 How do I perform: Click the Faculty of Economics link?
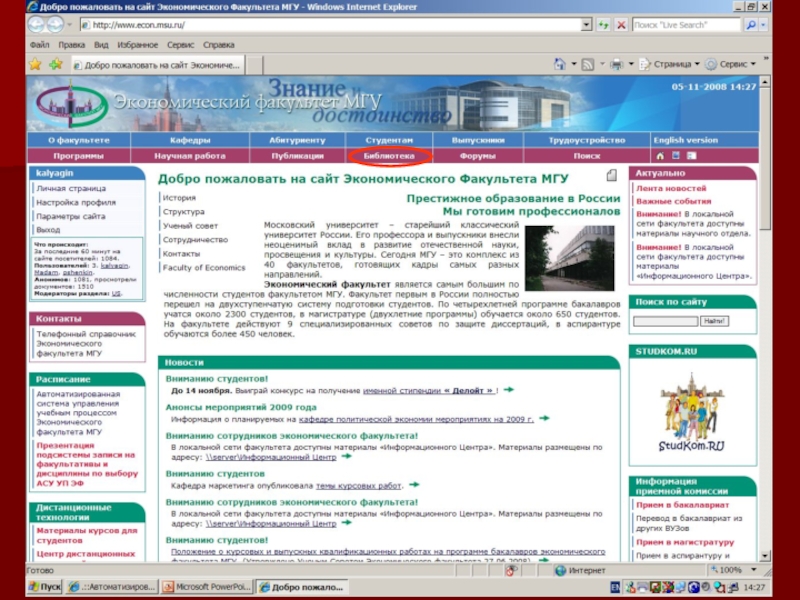tap(204, 267)
